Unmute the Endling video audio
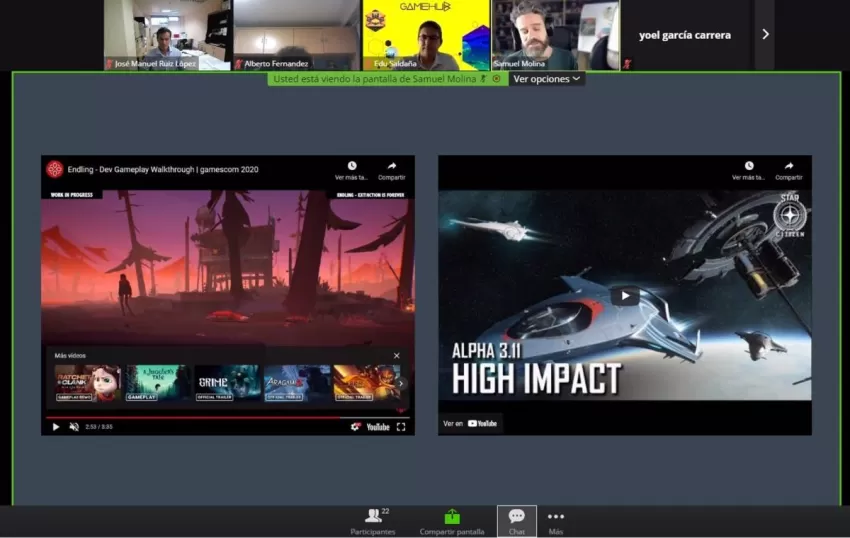 pyautogui.click(x=74, y=426)
